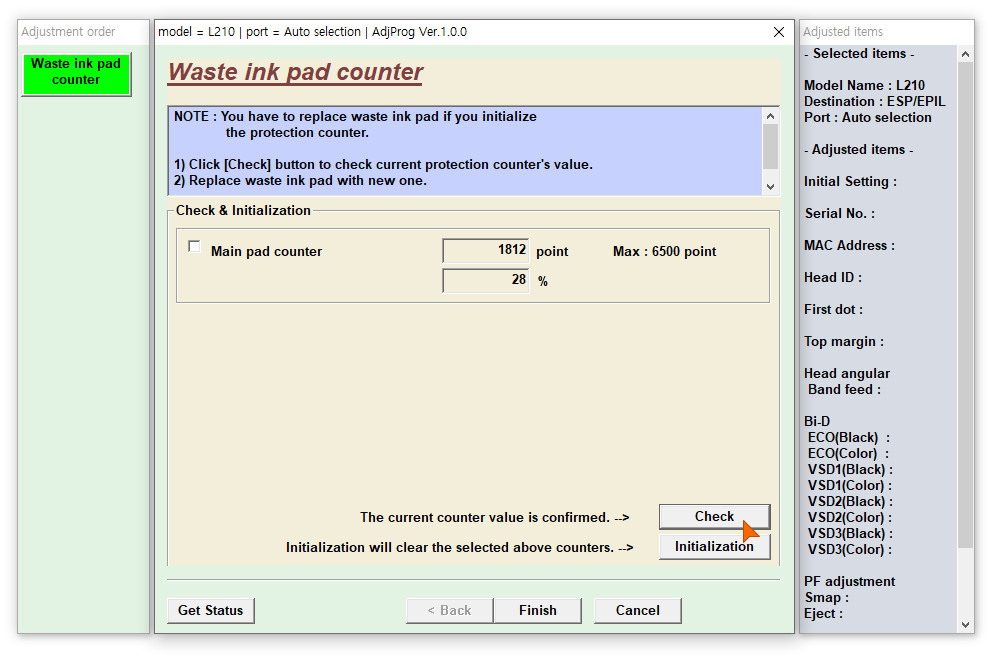
Task: Click the Initialization button
Action: (714, 546)
